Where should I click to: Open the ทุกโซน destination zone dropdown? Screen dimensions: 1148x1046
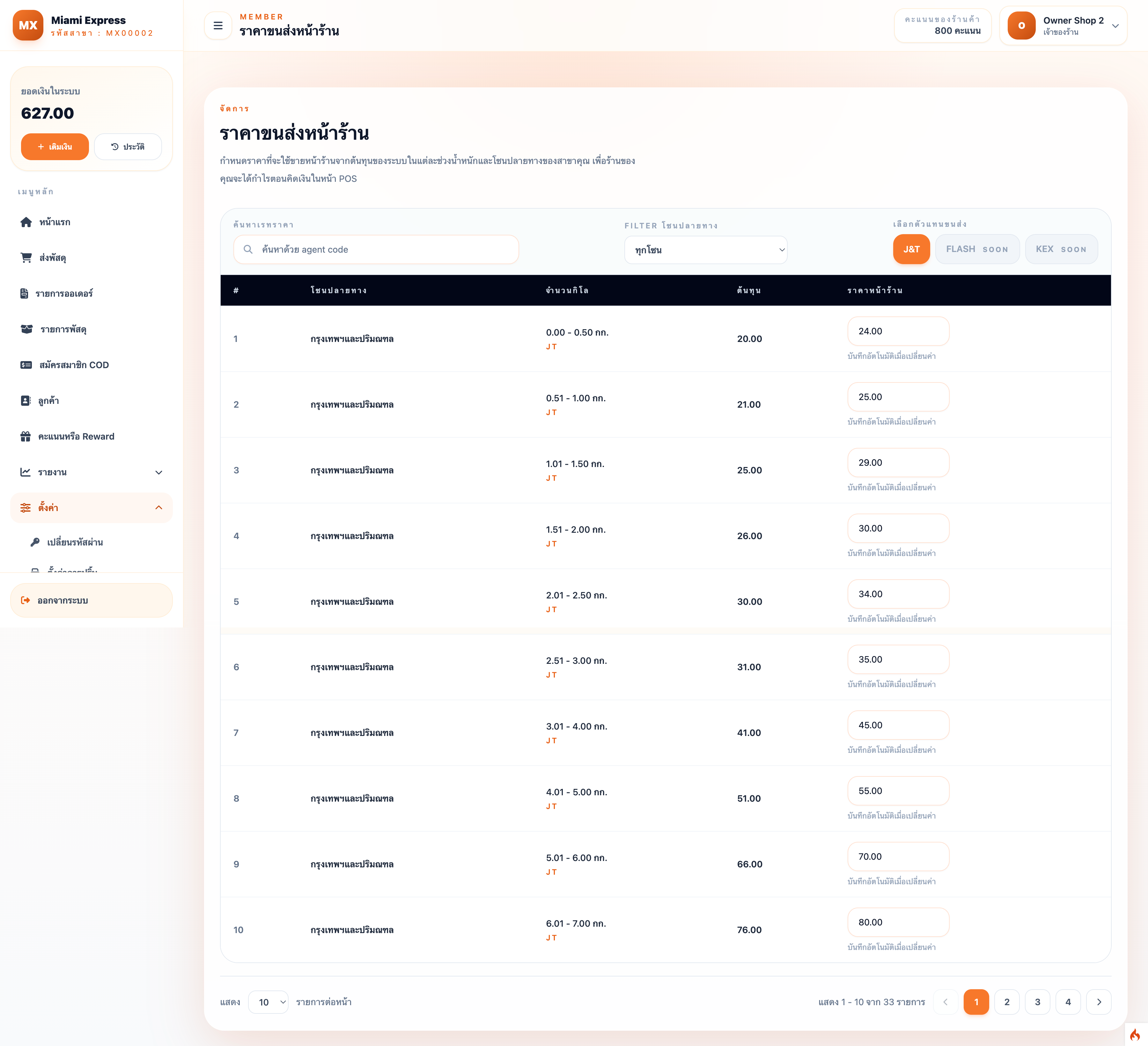[705, 250]
